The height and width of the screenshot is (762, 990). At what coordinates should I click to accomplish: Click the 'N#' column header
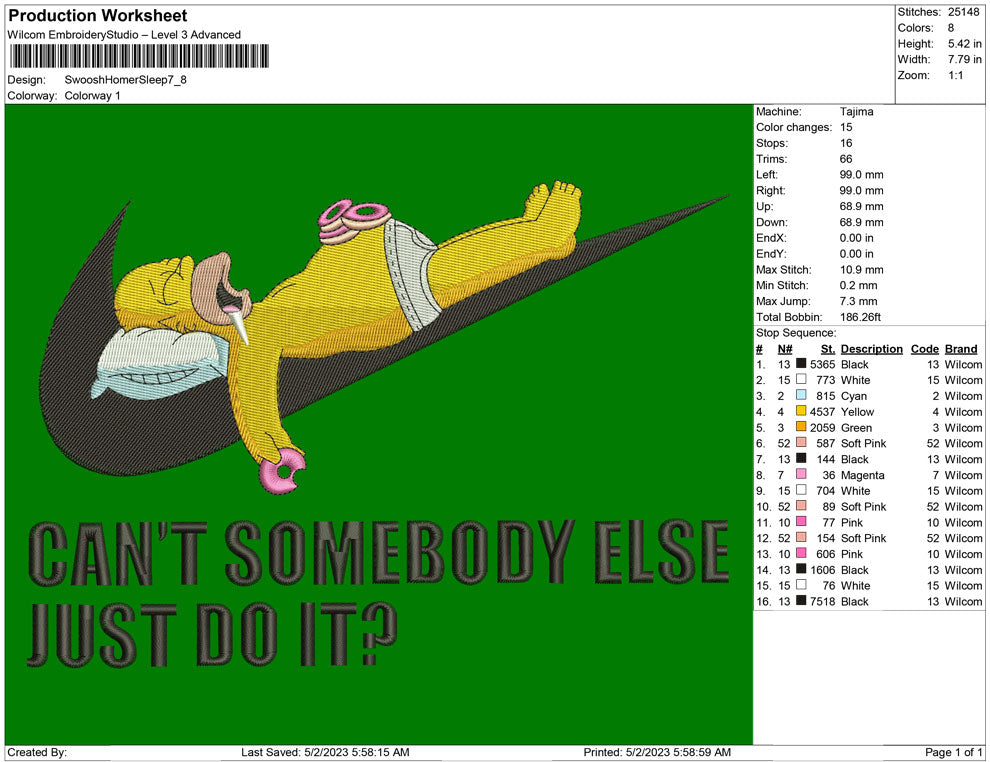(785, 348)
